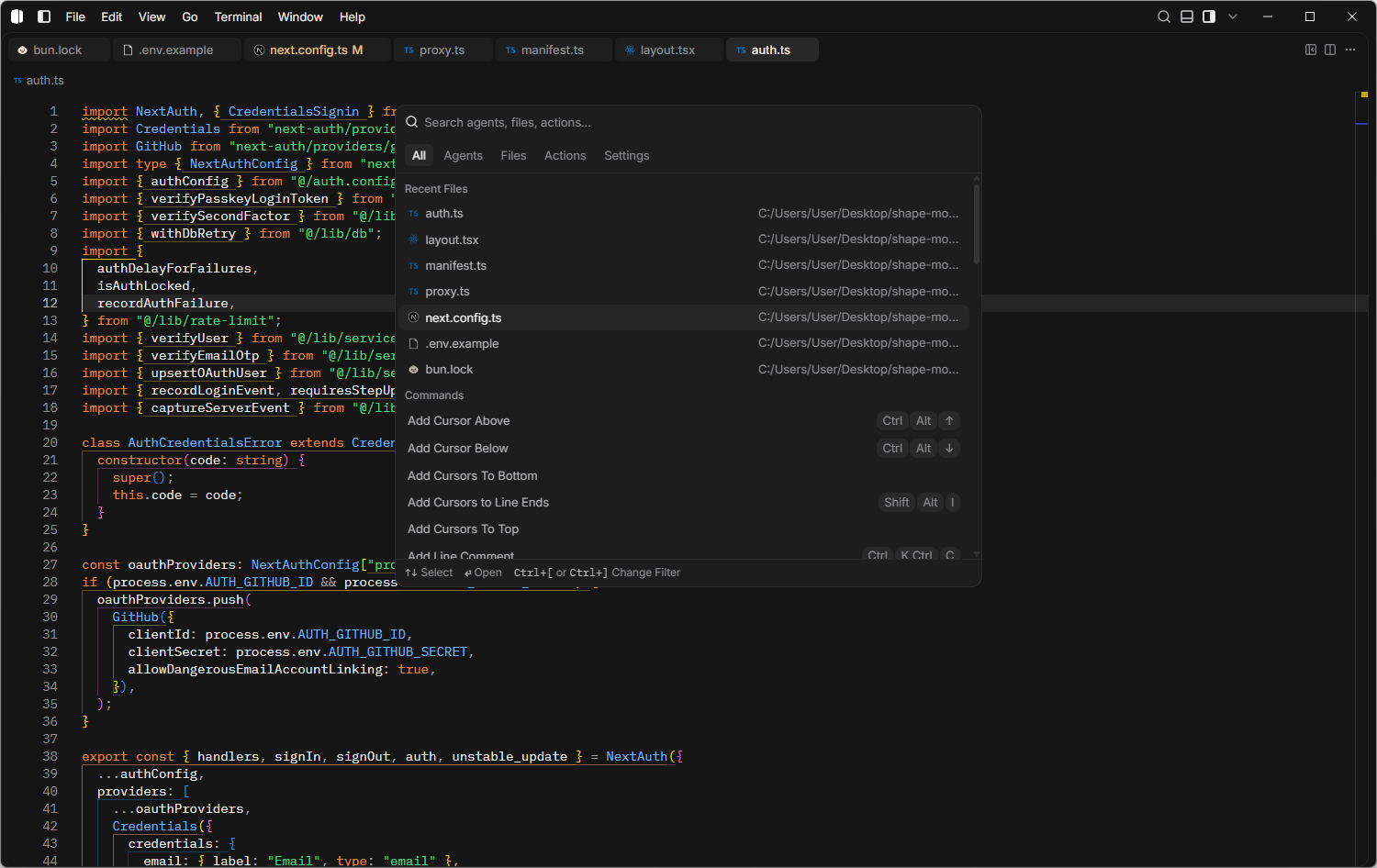
Task: Click line number 20 in the gutter
Action: (x=50, y=442)
